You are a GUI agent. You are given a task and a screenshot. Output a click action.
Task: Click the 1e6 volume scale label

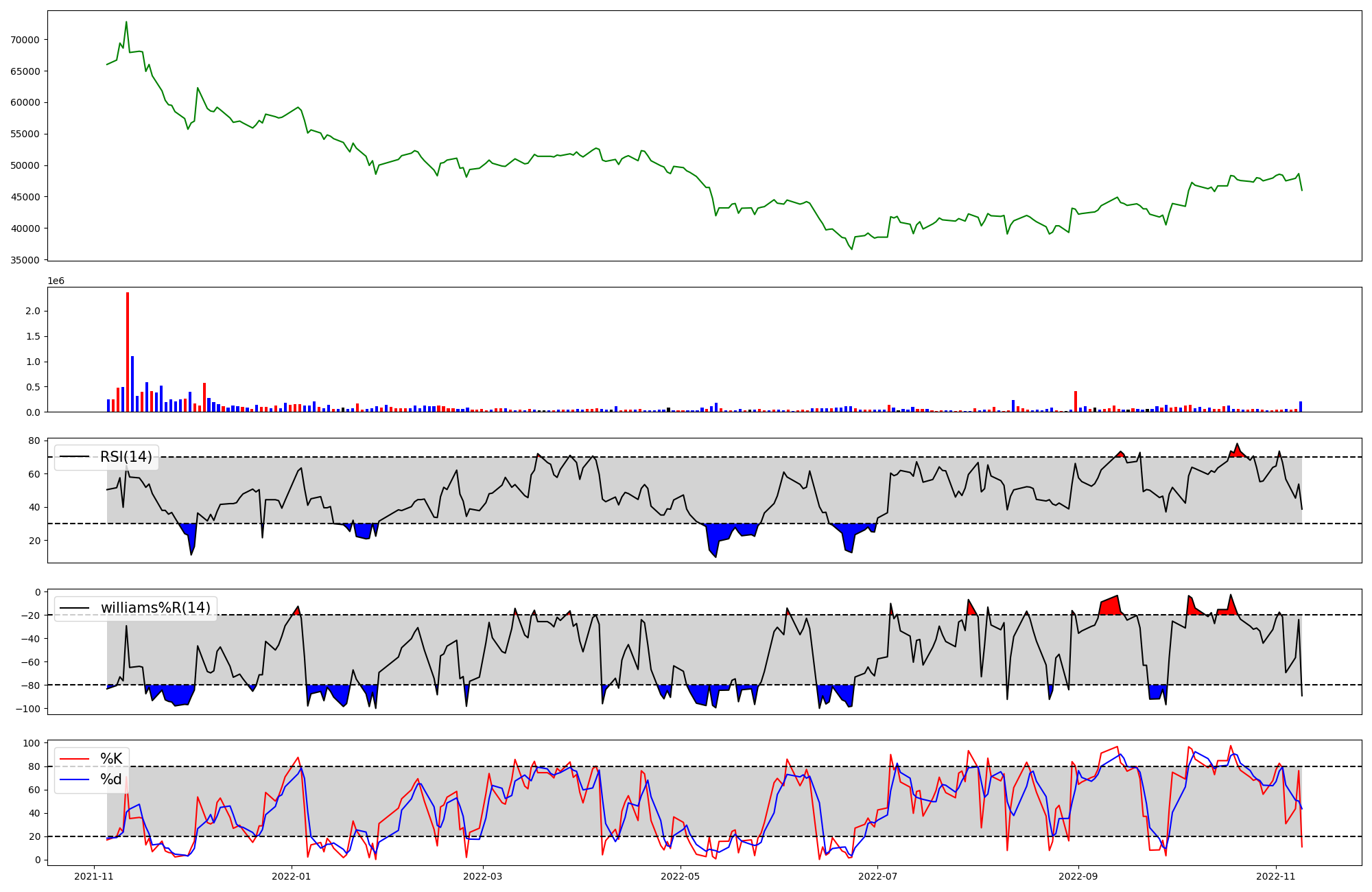56,281
